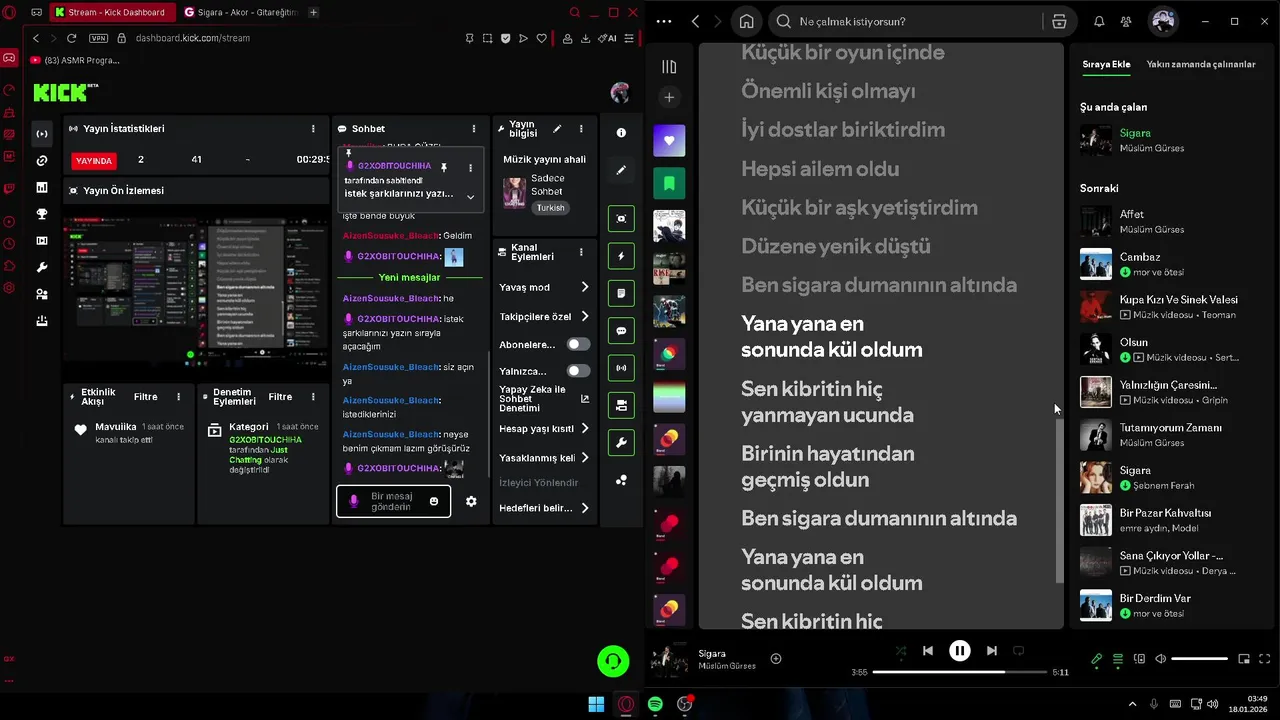This screenshot has width=1280, height=720.
Task: Open Yapay Zeka ile Sohbet Denetimi link
Action: click(x=545, y=399)
